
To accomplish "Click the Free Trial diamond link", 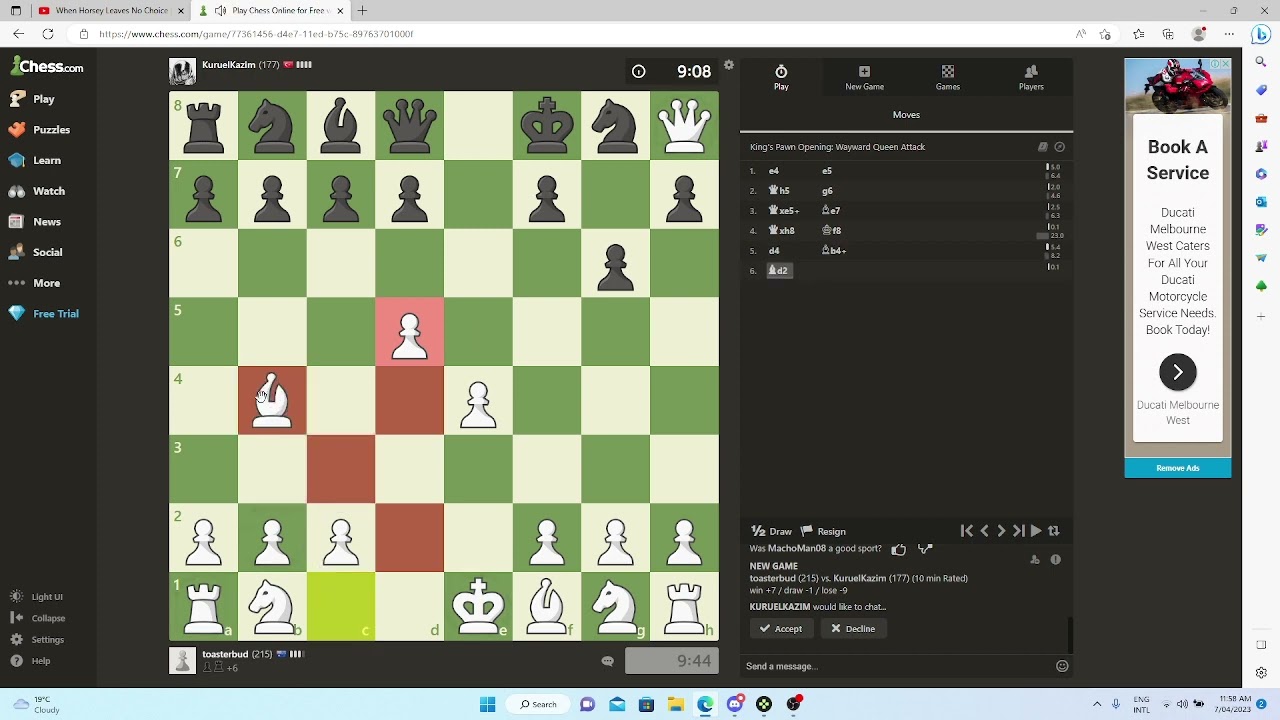I will pos(43,314).
